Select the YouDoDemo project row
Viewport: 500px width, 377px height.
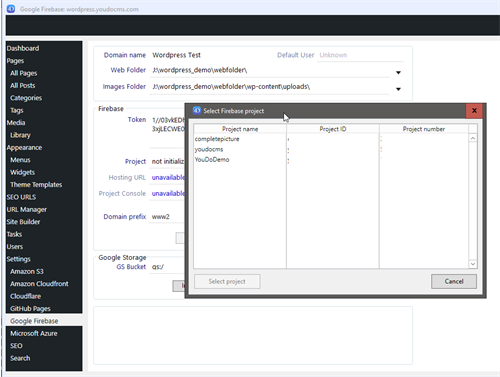tap(331, 160)
